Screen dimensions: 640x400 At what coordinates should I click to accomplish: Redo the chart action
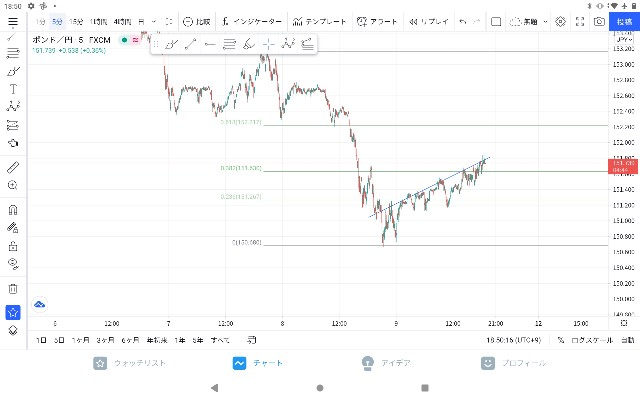tap(477, 22)
